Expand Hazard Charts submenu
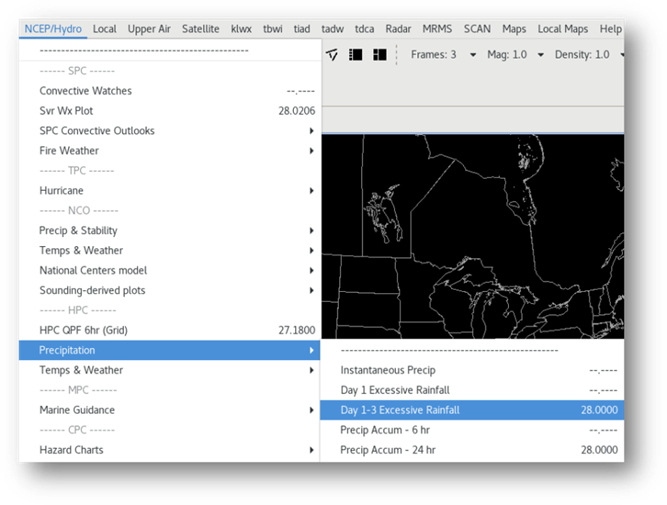The height and width of the screenshot is (505, 667). click(170, 450)
